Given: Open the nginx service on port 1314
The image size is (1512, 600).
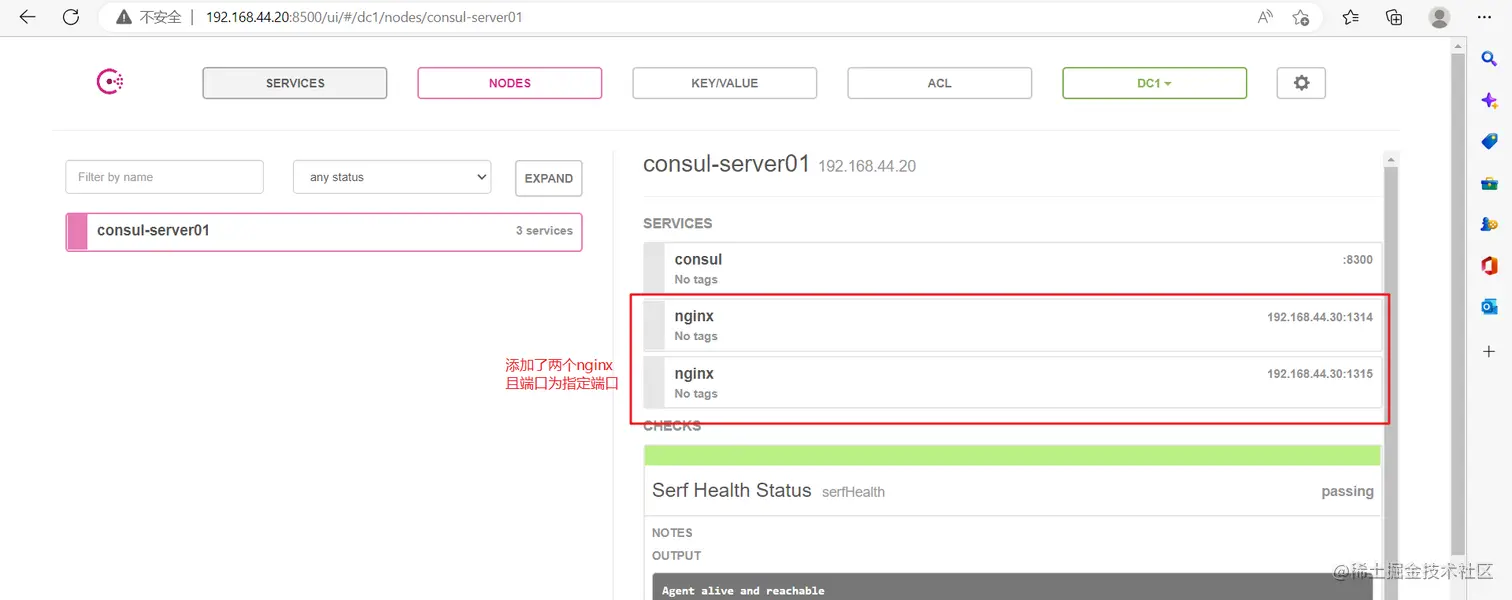Looking at the screenshot, I should click(x=1012, y=325).
